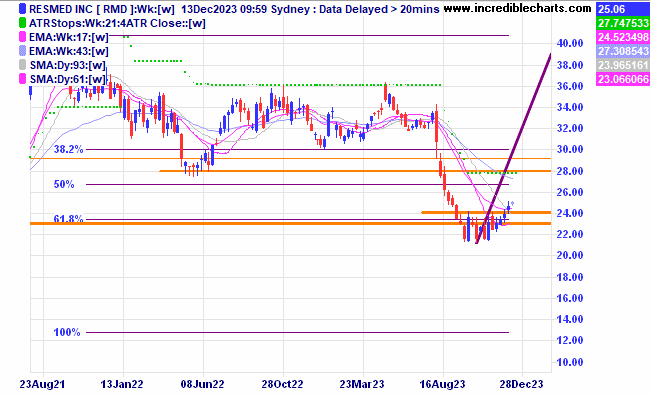Click the 27.308543 lavender value box
Viewport: 651px width, 395px height.
click(x=623, y=51)
